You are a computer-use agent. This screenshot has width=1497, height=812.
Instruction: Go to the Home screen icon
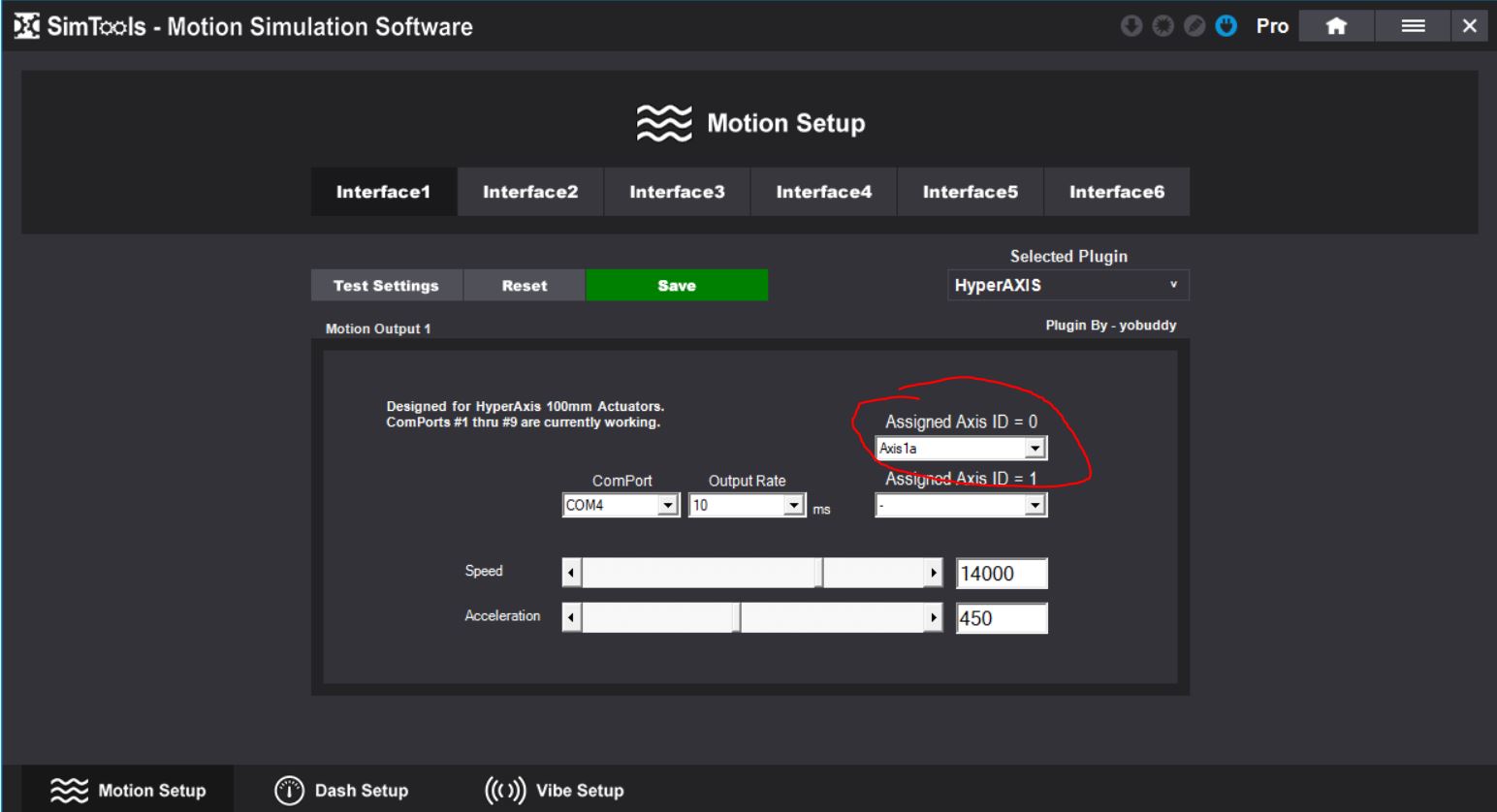click(1336, 26)
